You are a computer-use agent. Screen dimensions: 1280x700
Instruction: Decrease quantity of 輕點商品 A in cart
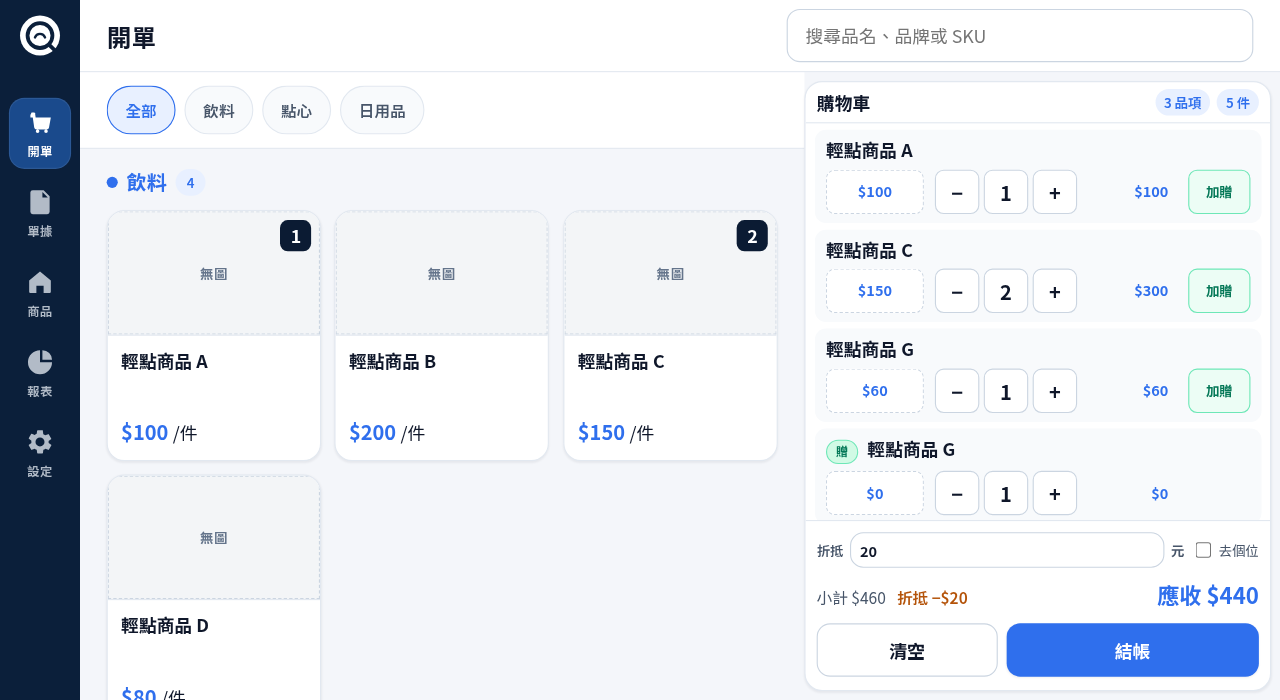coord(957,192)
